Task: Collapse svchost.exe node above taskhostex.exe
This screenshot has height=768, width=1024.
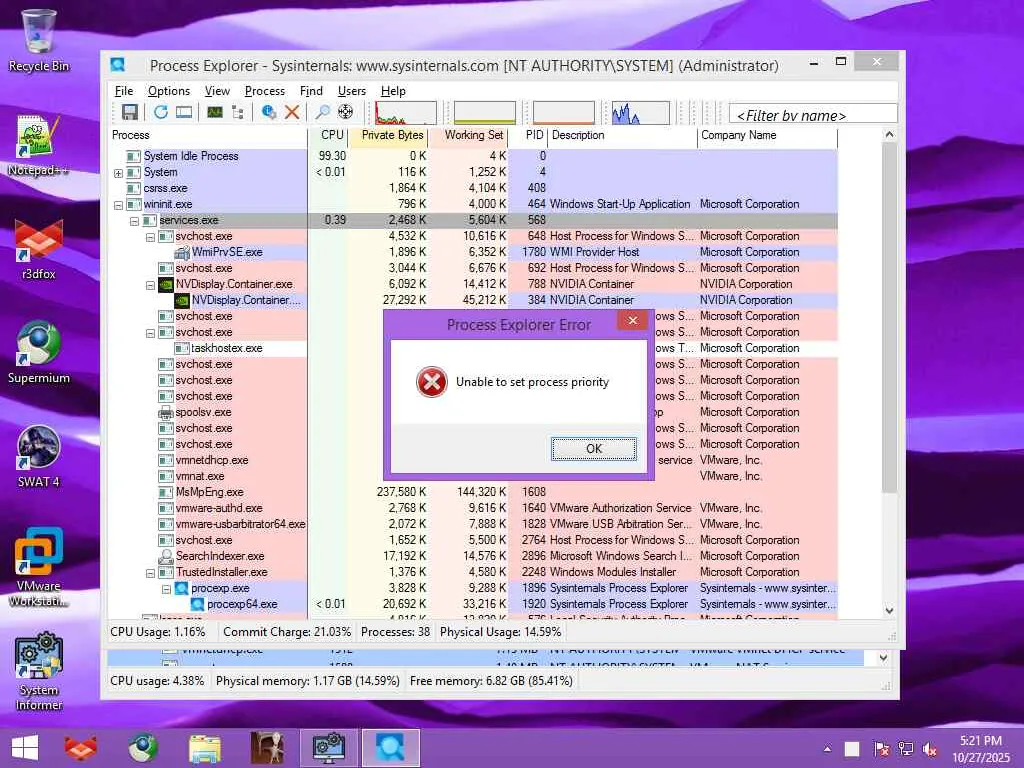Action: [150, 333]
